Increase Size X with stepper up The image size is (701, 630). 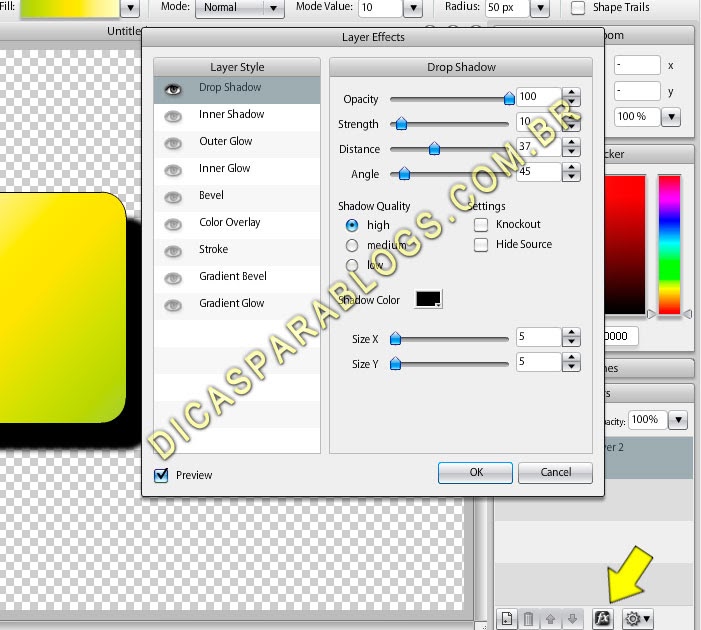pyautogui.click(x=571, y=333)
